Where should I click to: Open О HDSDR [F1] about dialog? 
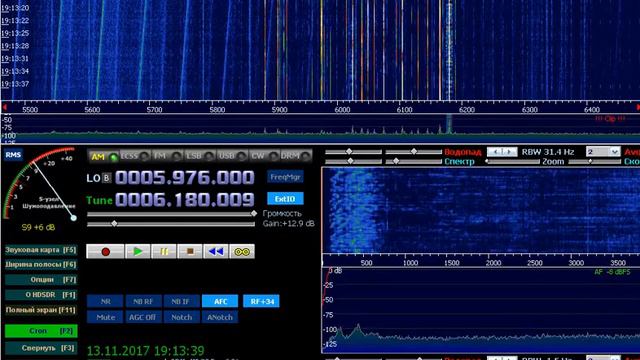pos(41,295)
